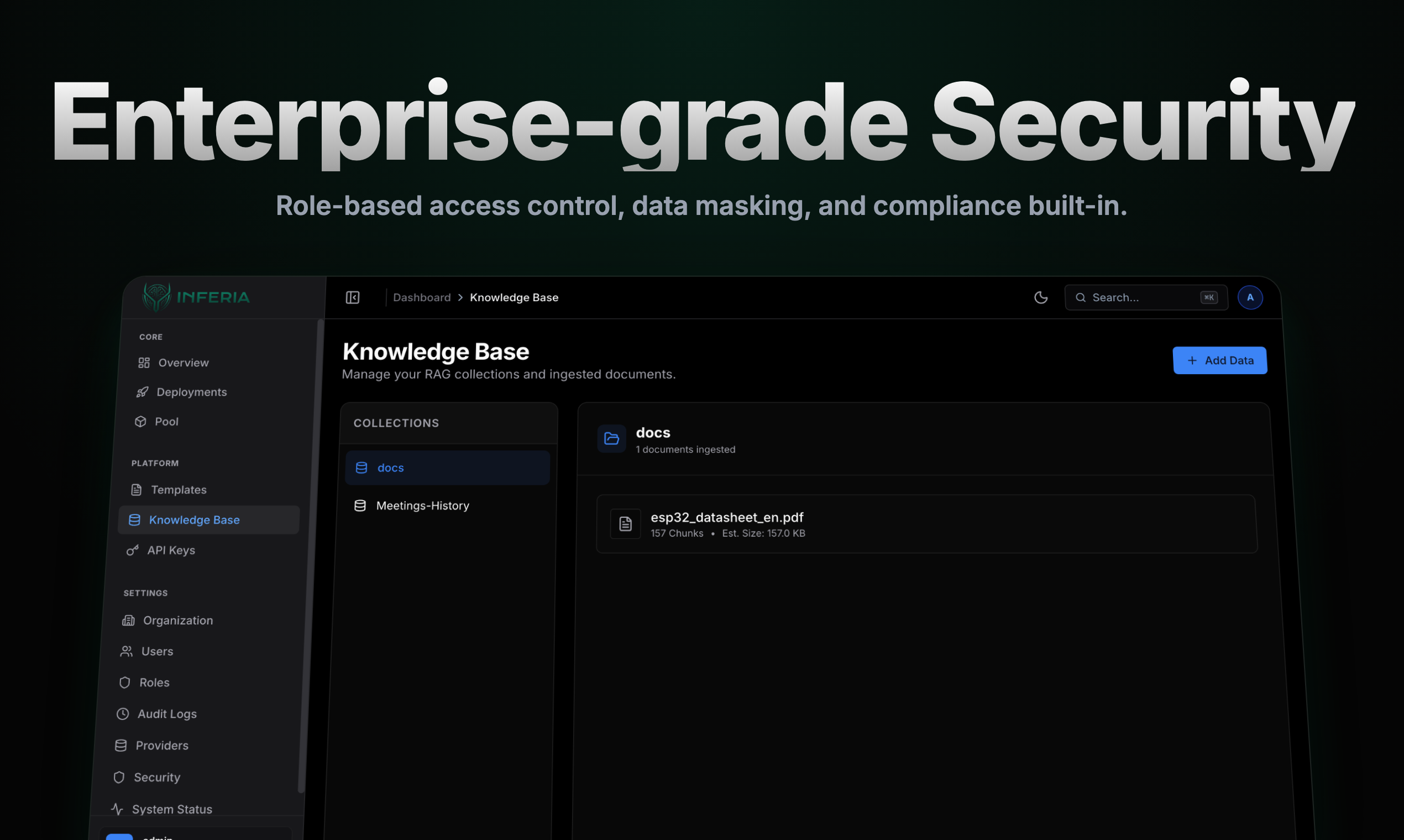This screenshot has width=1404, height=840.
Task: Go to Dashboard breadcrumb link
Action: tap(422, 297)
